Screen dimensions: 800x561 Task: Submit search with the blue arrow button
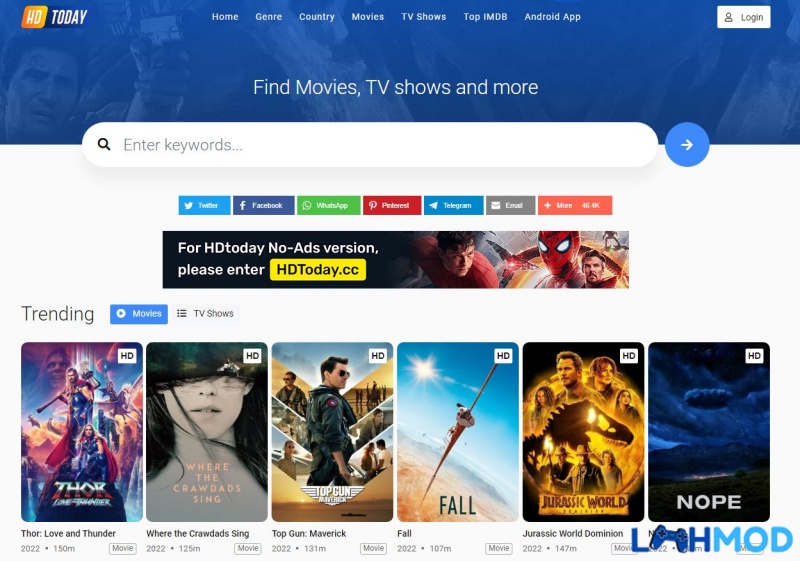[x=687, y=144]
